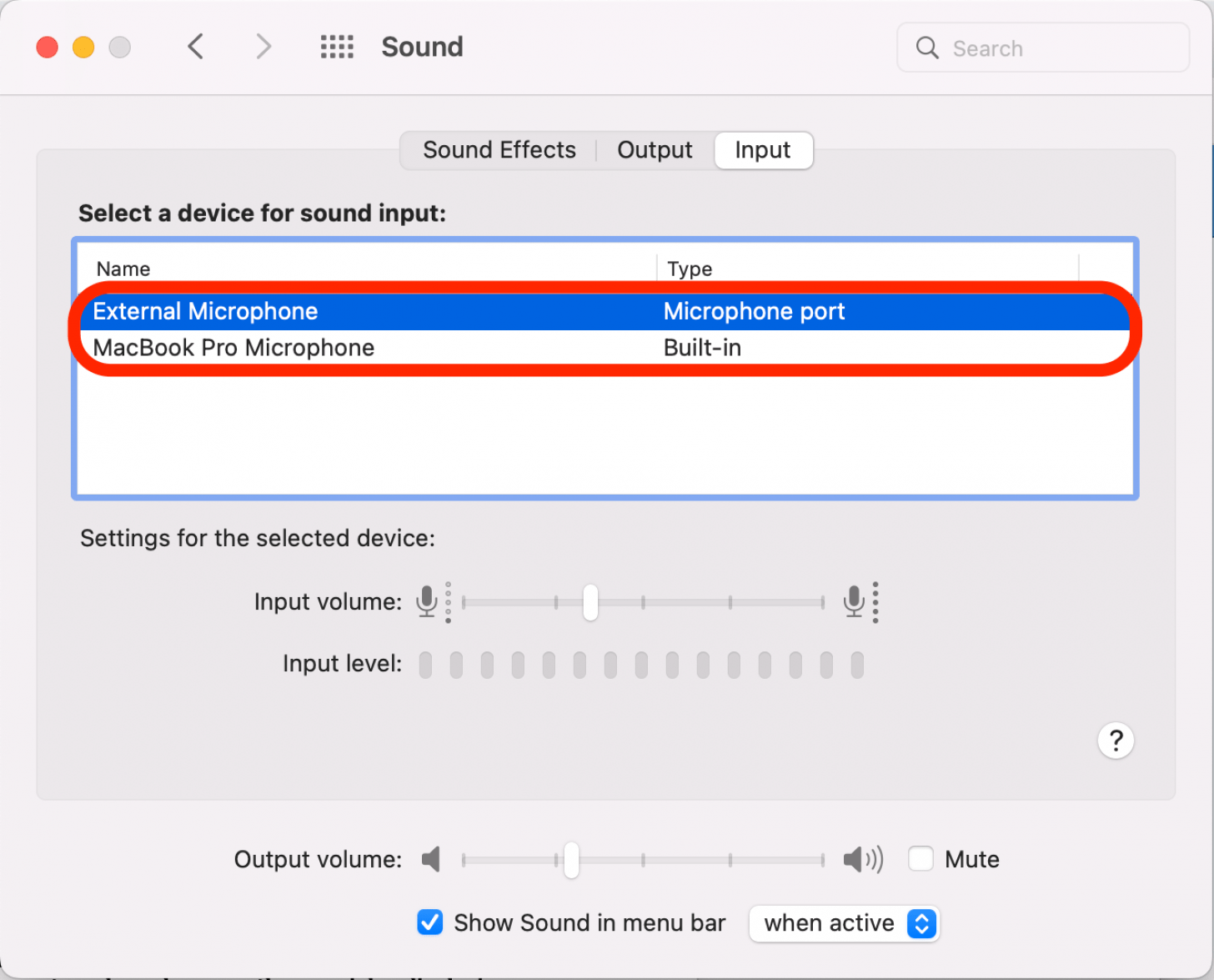Click the magnifying glass search icon
The height and width of the screenshot is (980, 1214).
point(927,48)
